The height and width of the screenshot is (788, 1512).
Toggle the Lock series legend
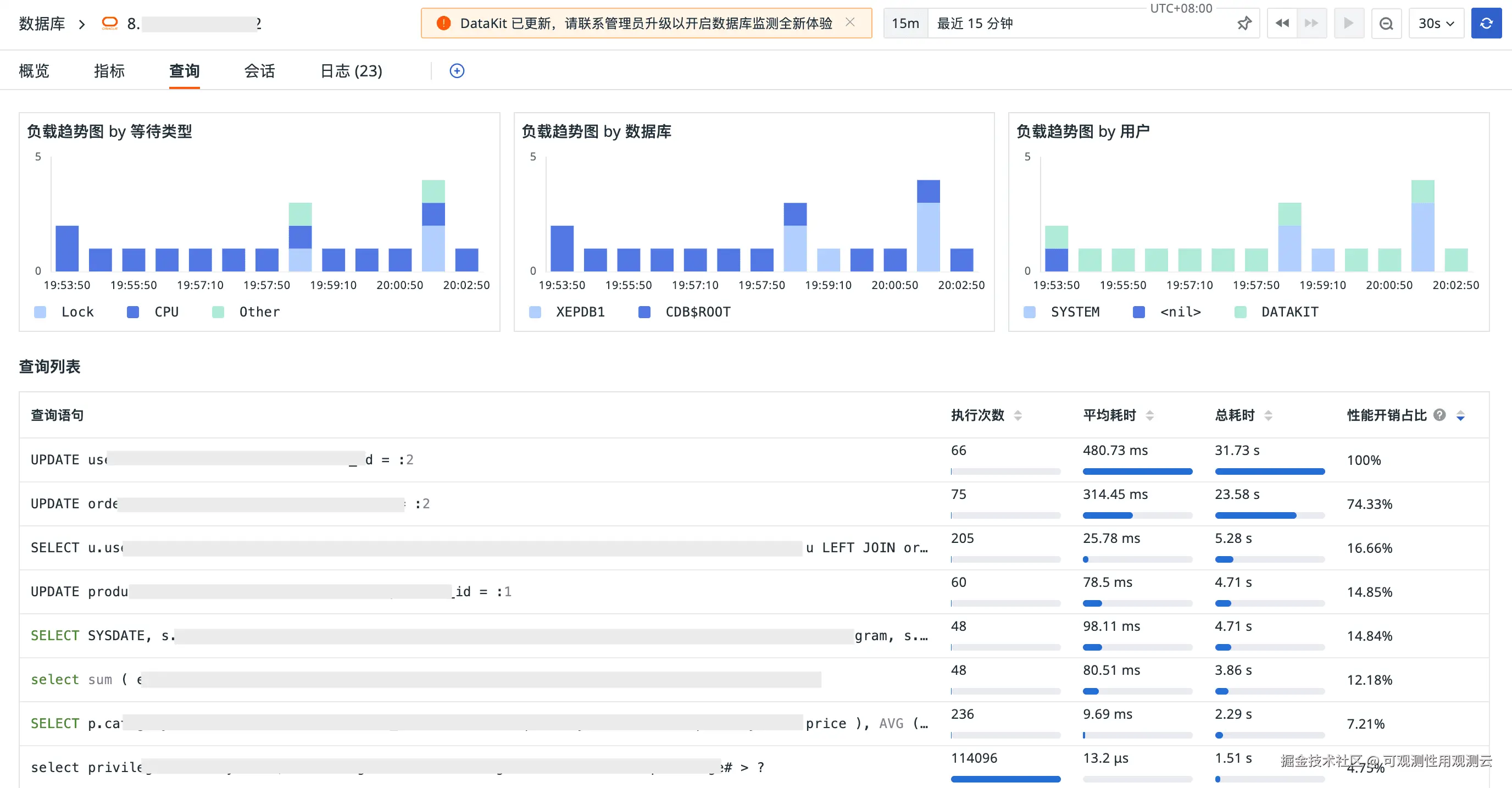click(65, 312)
